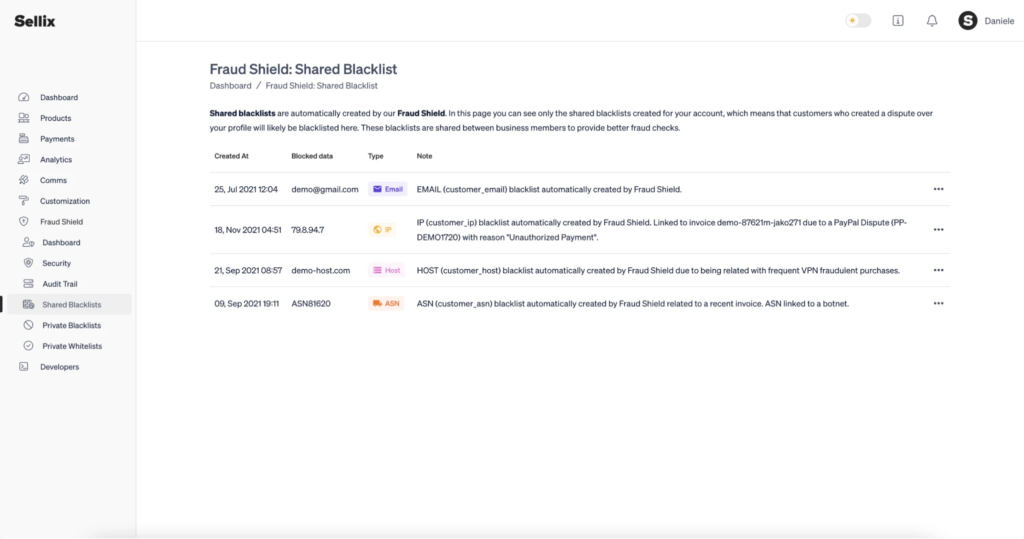1024x539 pixels.
Task: Click the Analytics icon in sidebar
Action: coord(24,159)
